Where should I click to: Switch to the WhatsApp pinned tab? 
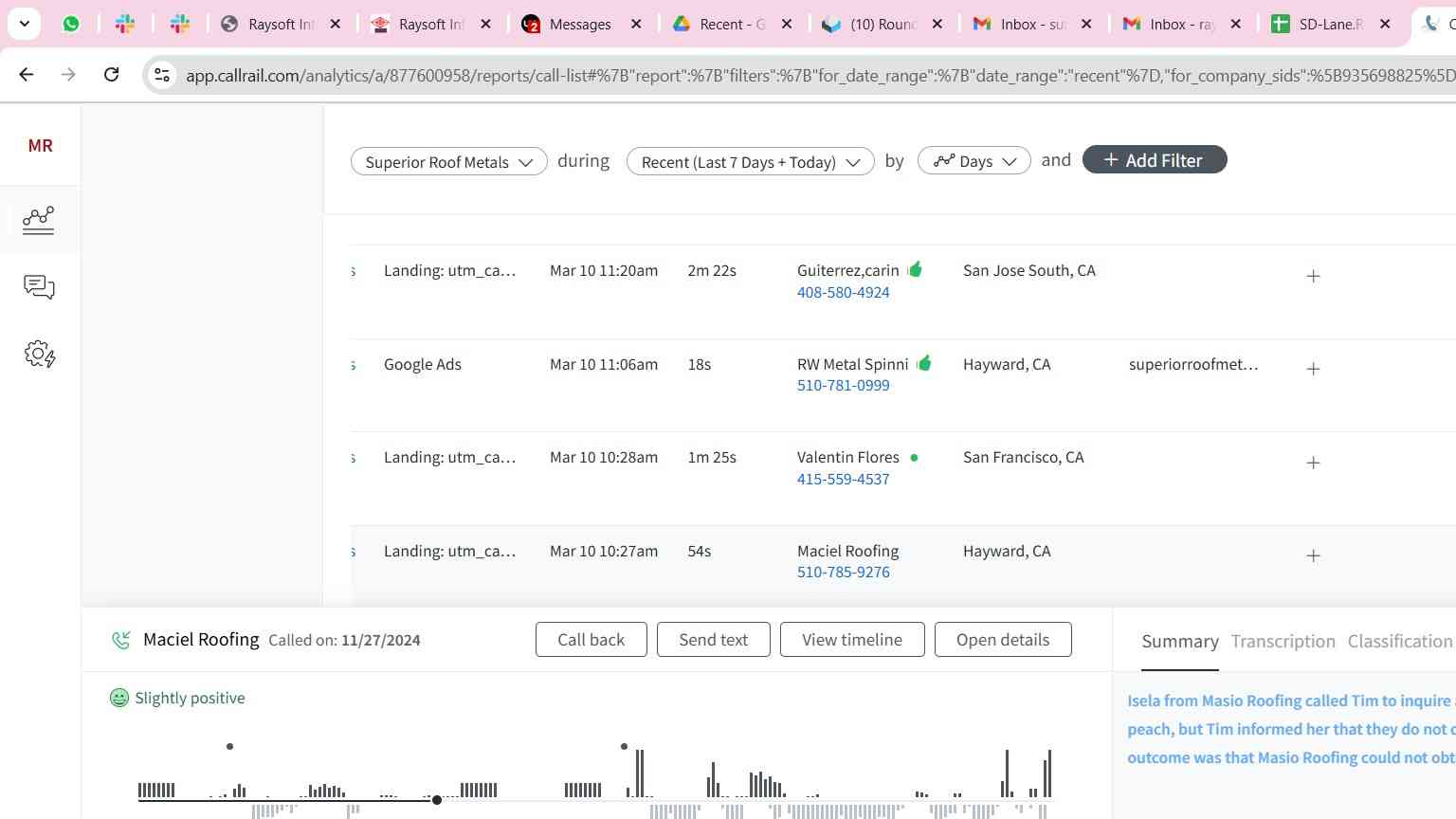[71, 24]
